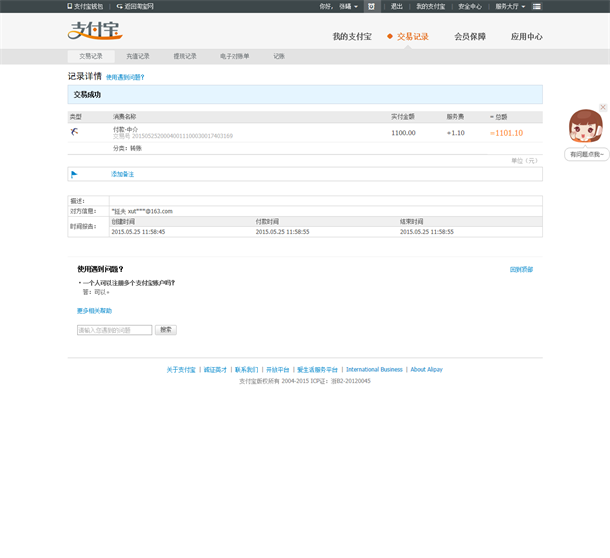Open the list menu icon at top right
The width and height of the screenshot is (610, 558).
(537, 6)
